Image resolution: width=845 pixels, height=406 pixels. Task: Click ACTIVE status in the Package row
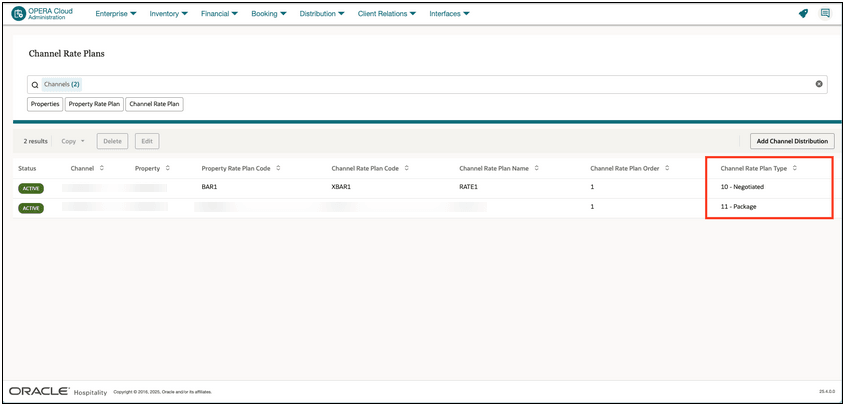31,208
